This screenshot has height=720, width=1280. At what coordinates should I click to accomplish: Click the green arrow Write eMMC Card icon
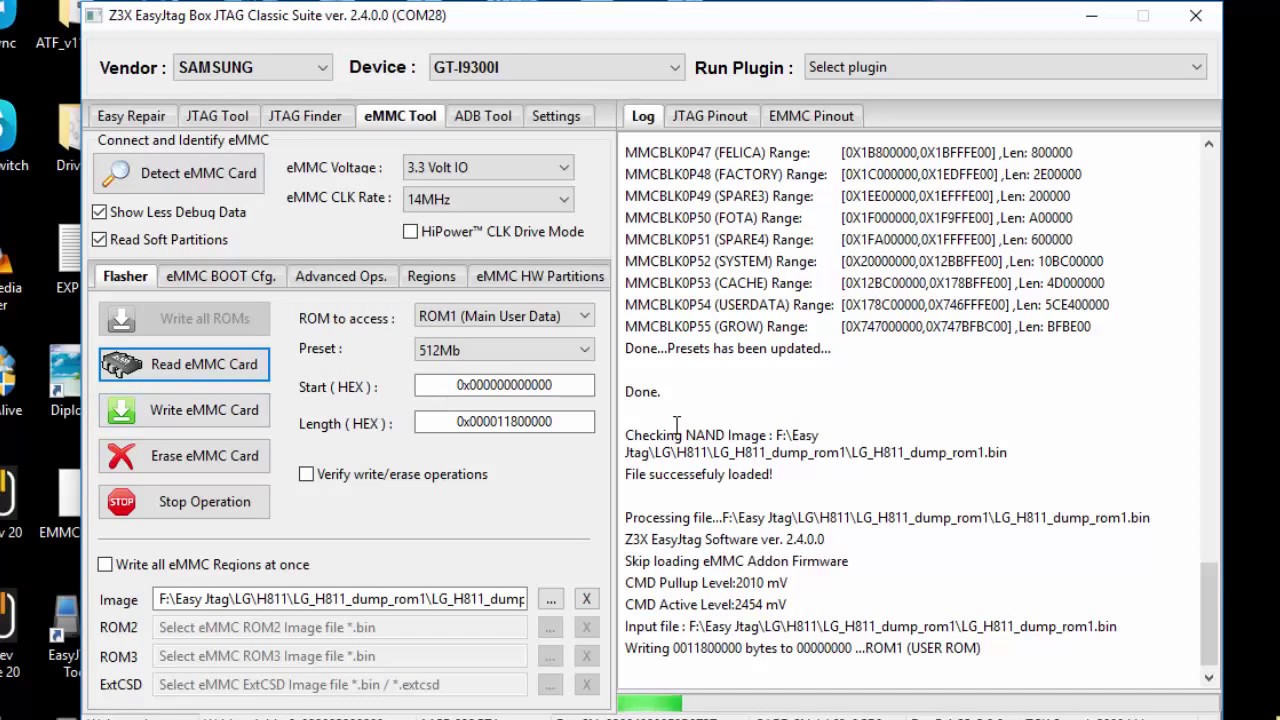[121, 410]
